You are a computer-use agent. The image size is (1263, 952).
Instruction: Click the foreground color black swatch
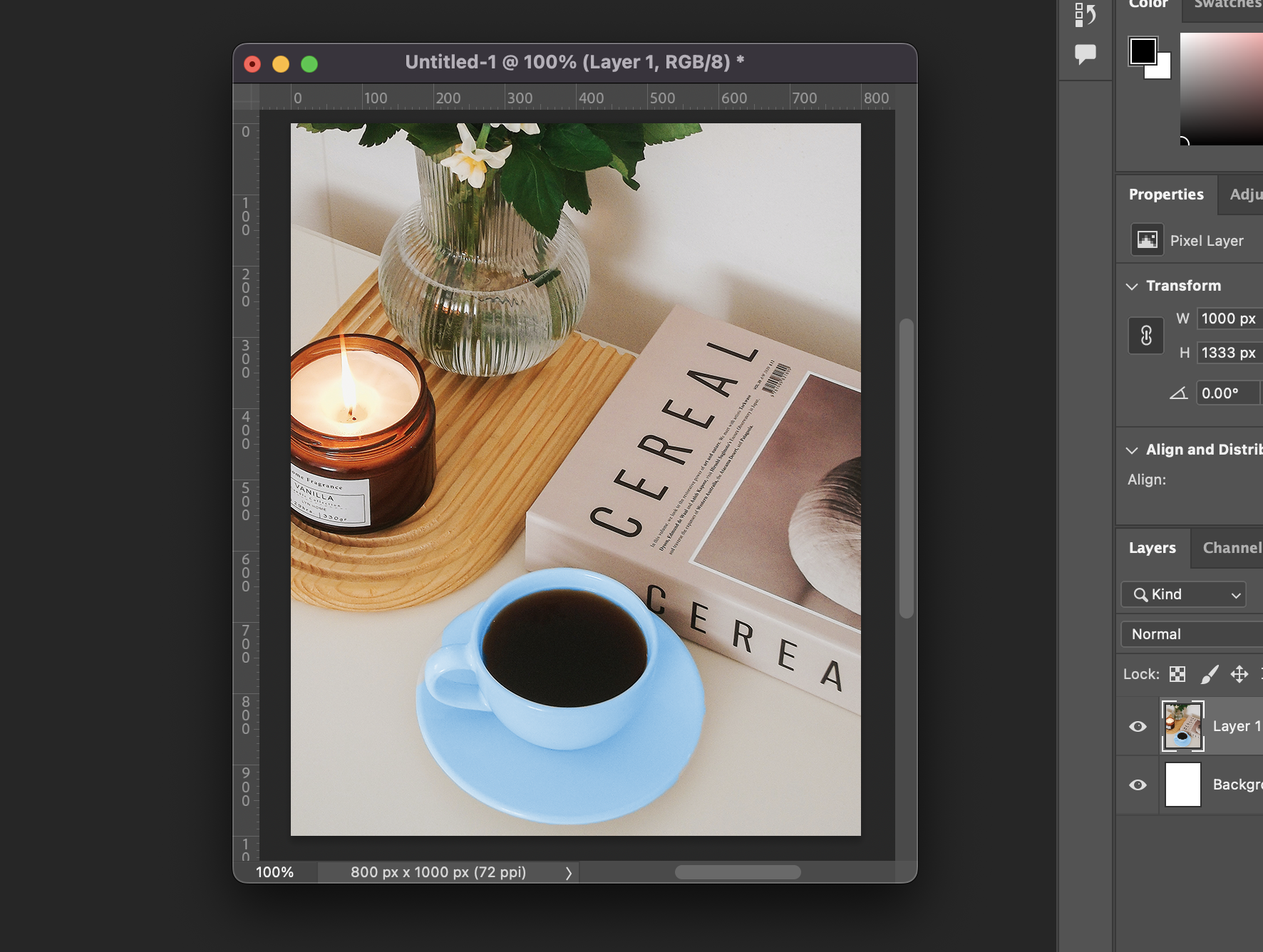1143,51
